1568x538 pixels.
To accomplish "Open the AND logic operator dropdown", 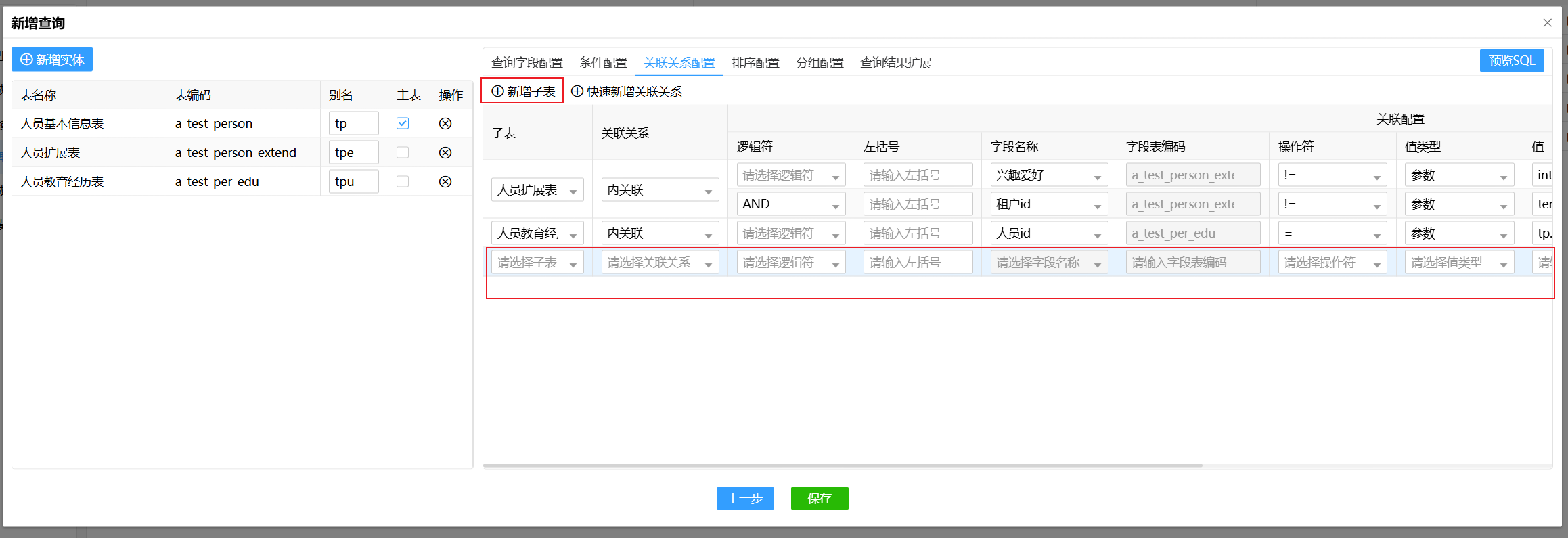I will click(790, 204).
